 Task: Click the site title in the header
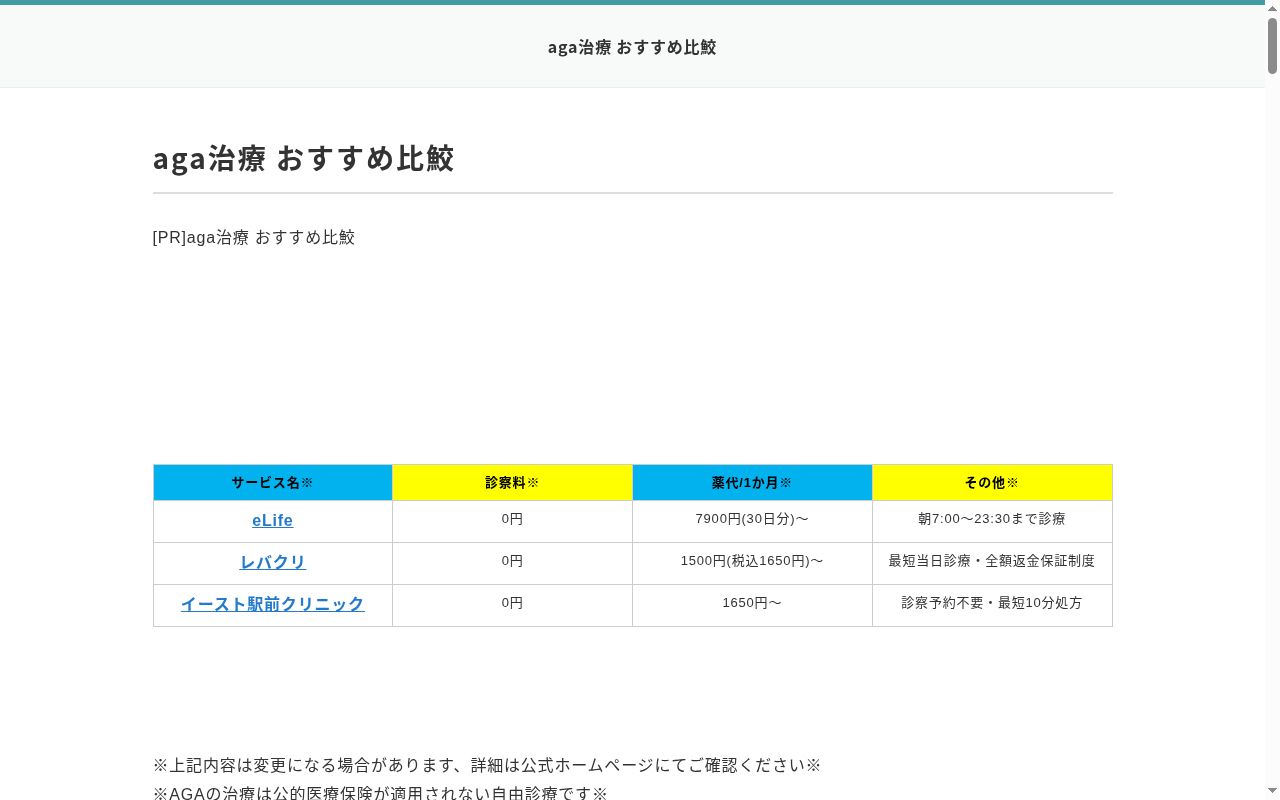coord(632,47)
